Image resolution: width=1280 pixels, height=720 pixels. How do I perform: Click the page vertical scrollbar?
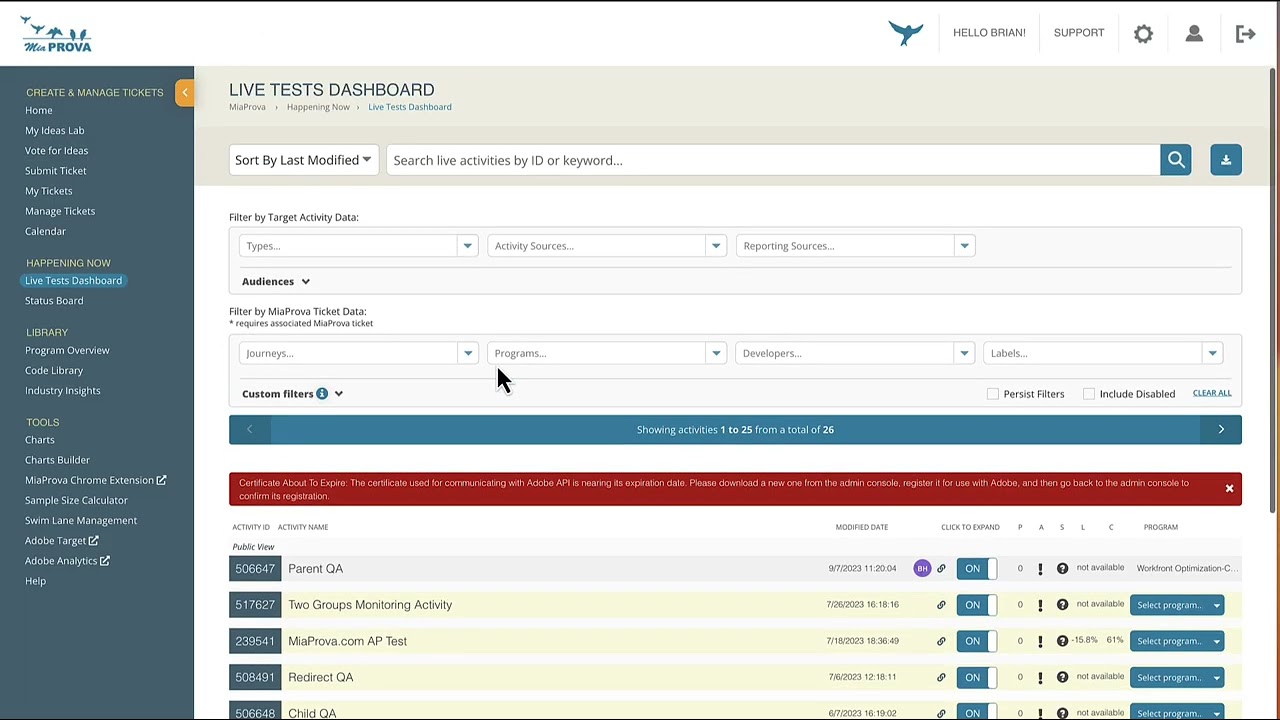(x=1274, y=290)
